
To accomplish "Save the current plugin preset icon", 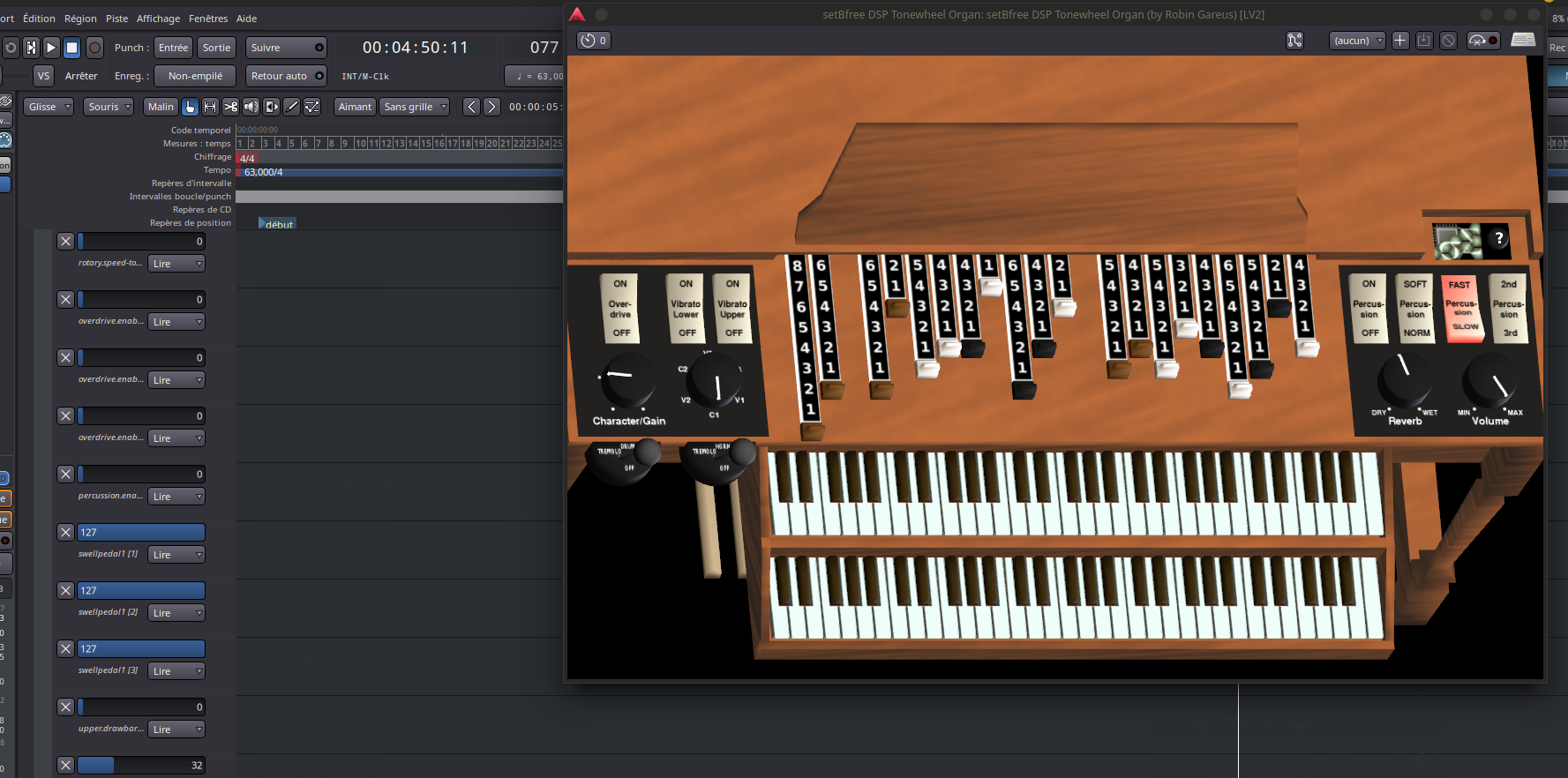I will click(x=1423, y=41).
